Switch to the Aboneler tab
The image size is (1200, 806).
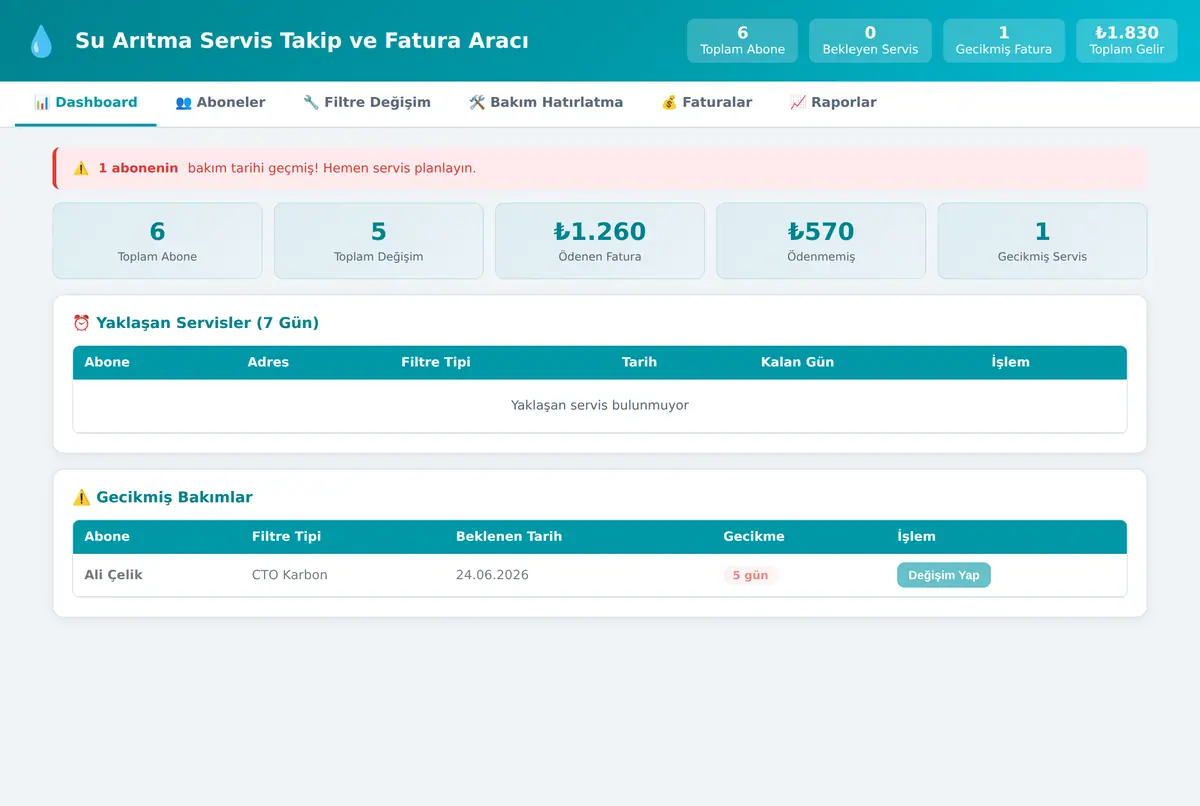click(220, 103)
